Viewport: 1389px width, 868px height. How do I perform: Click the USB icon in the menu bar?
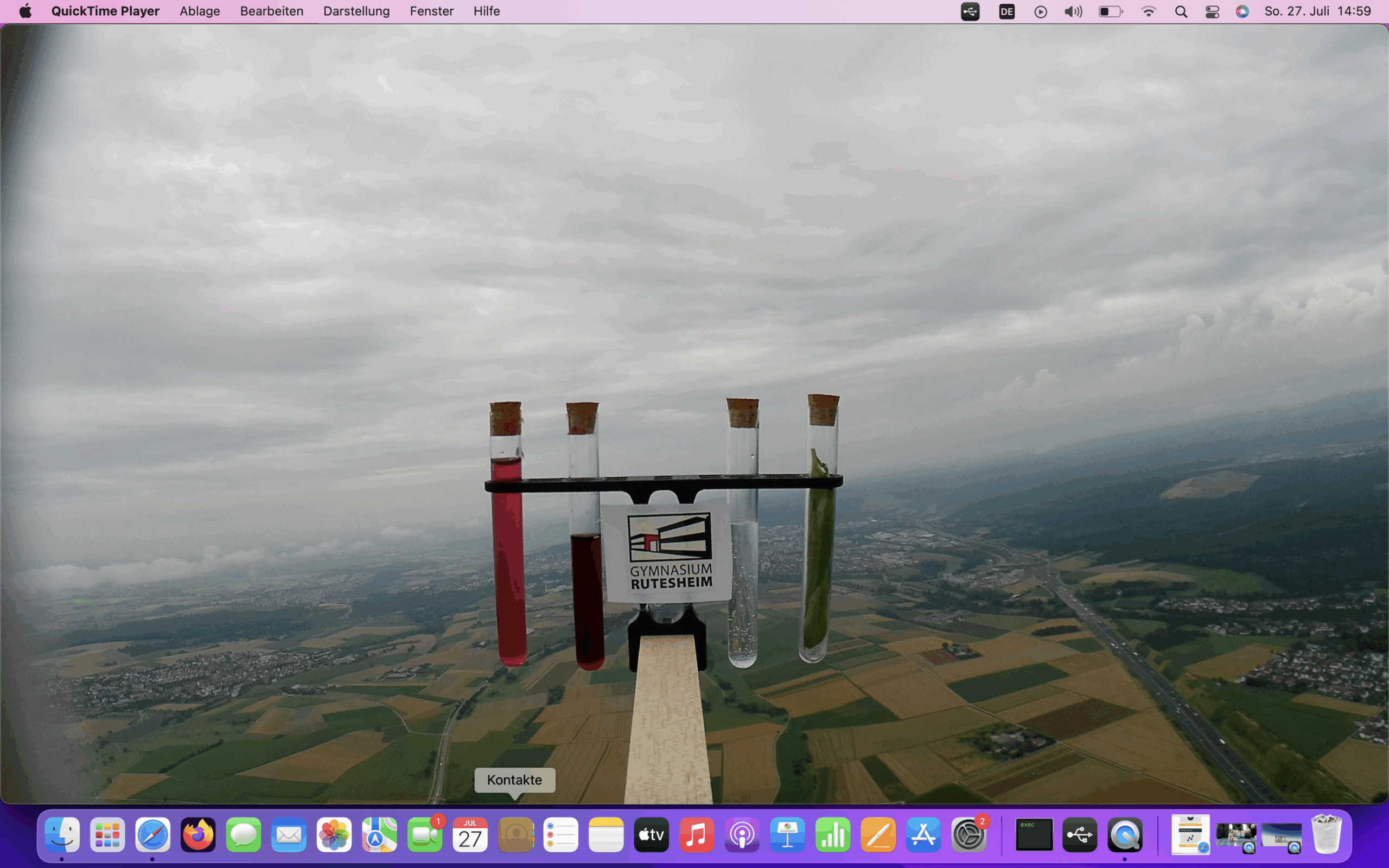(x=970, y=11)
